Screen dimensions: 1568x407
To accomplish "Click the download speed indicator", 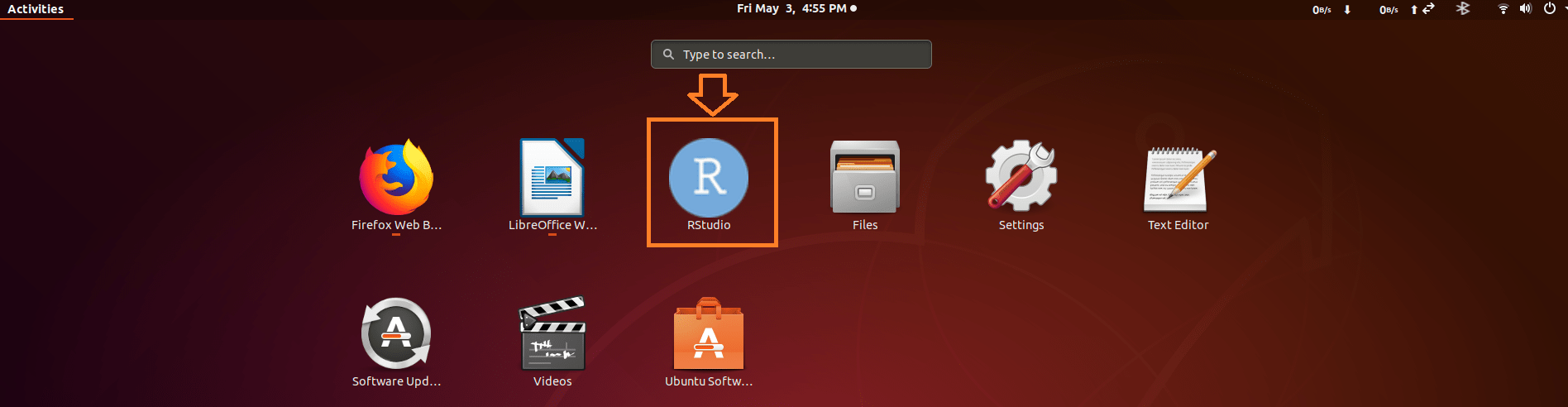I will point(1331,9).
